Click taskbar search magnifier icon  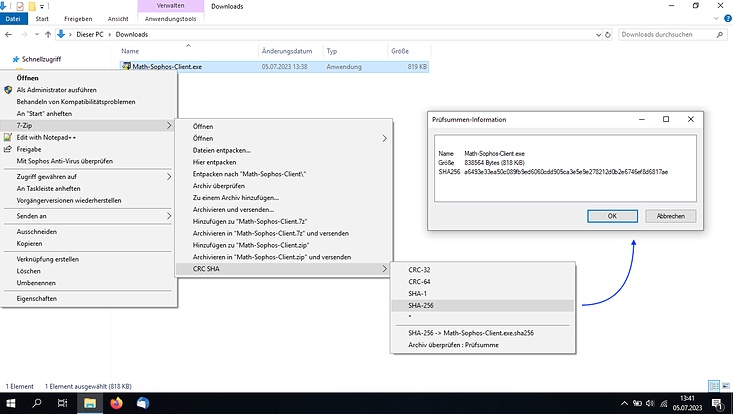point(36,403)
